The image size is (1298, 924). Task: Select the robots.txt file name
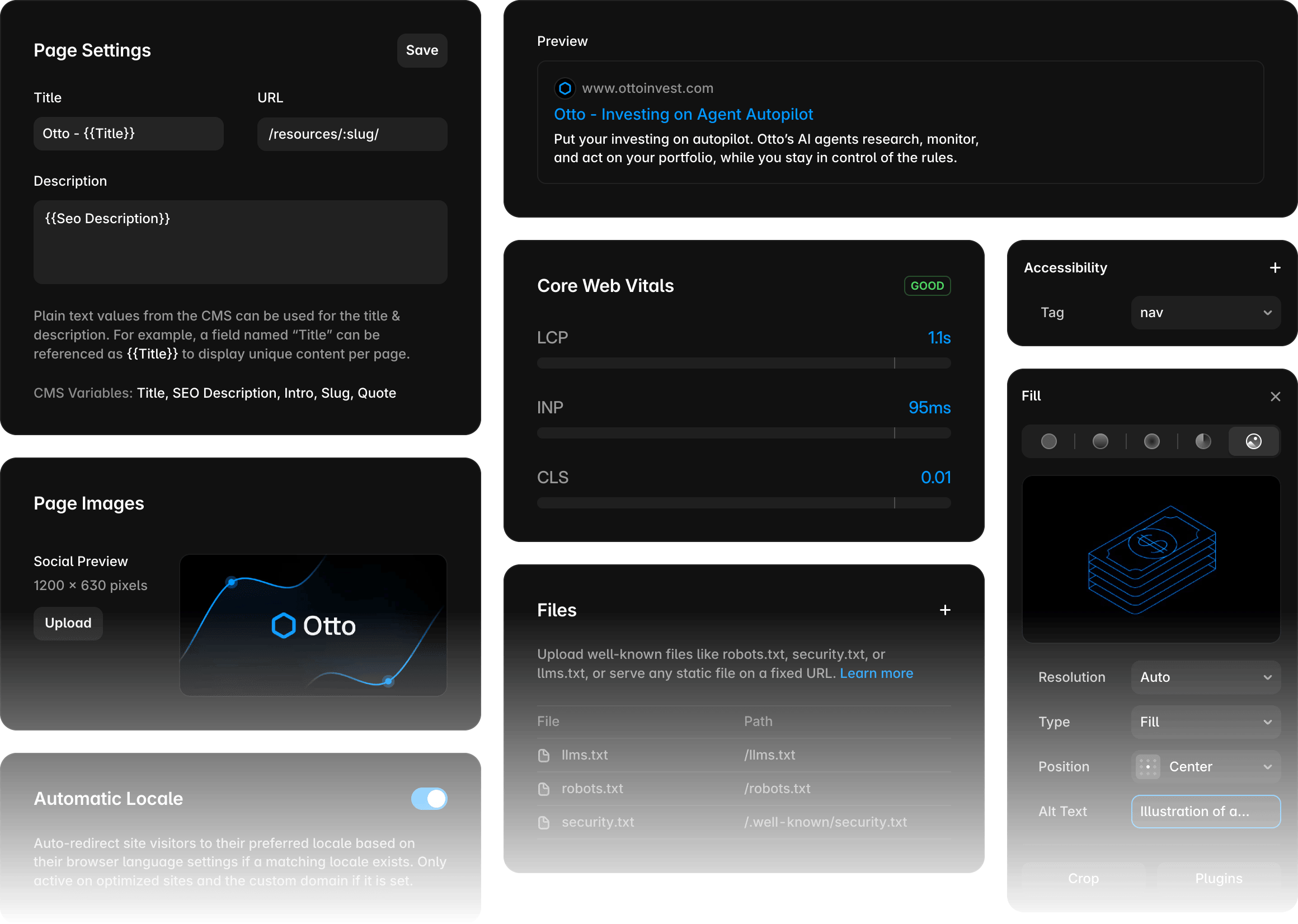[592, 789]
